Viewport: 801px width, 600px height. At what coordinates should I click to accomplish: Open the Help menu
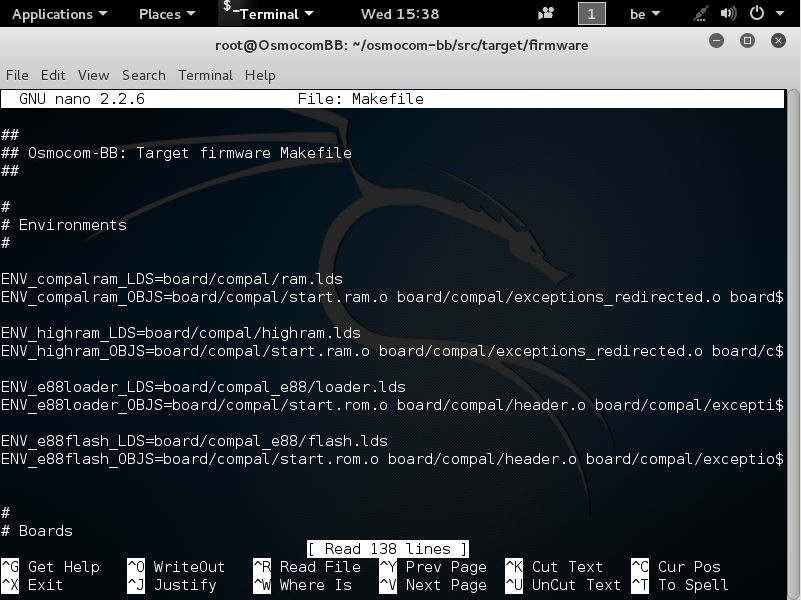260,75
